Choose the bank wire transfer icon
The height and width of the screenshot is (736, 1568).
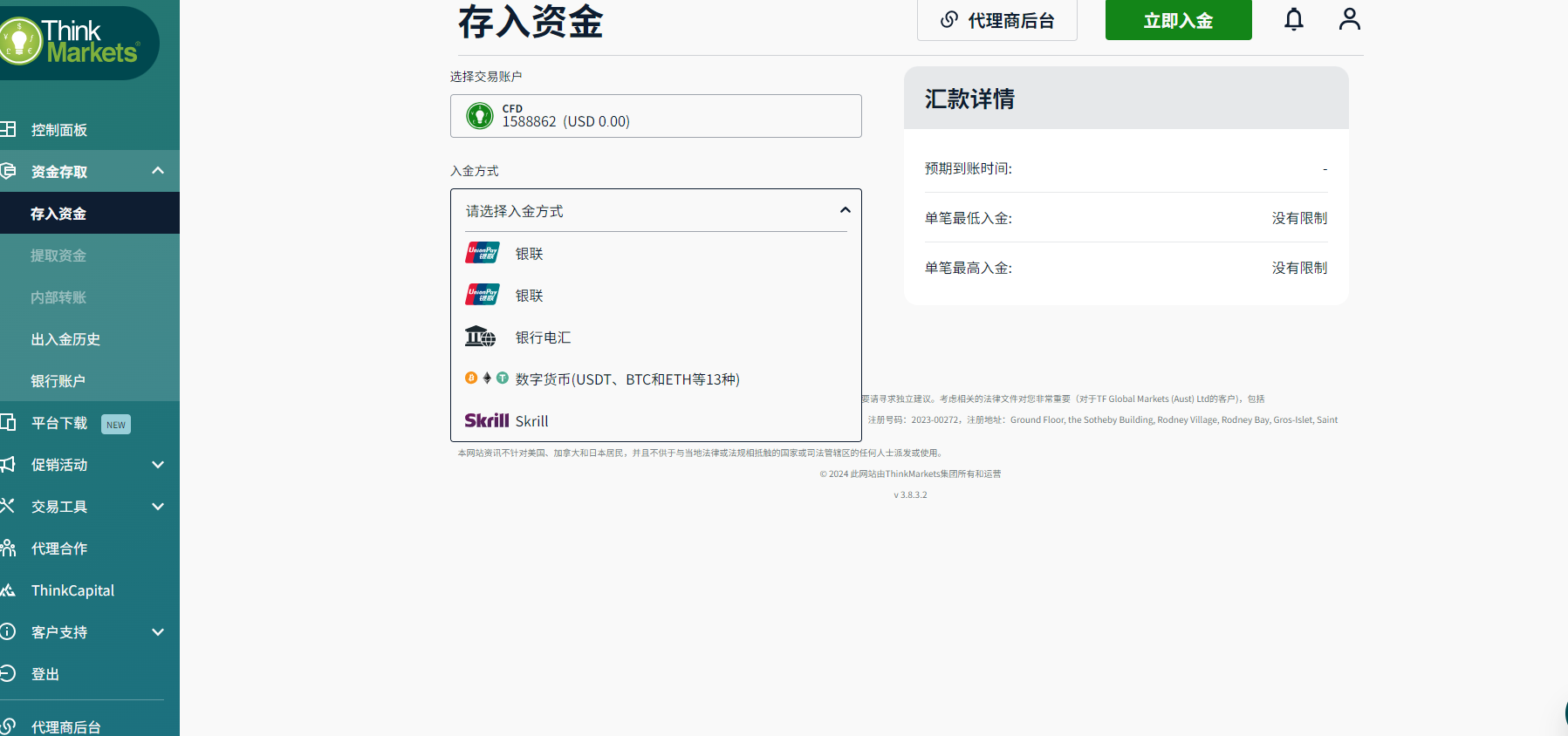click(480, 337)
